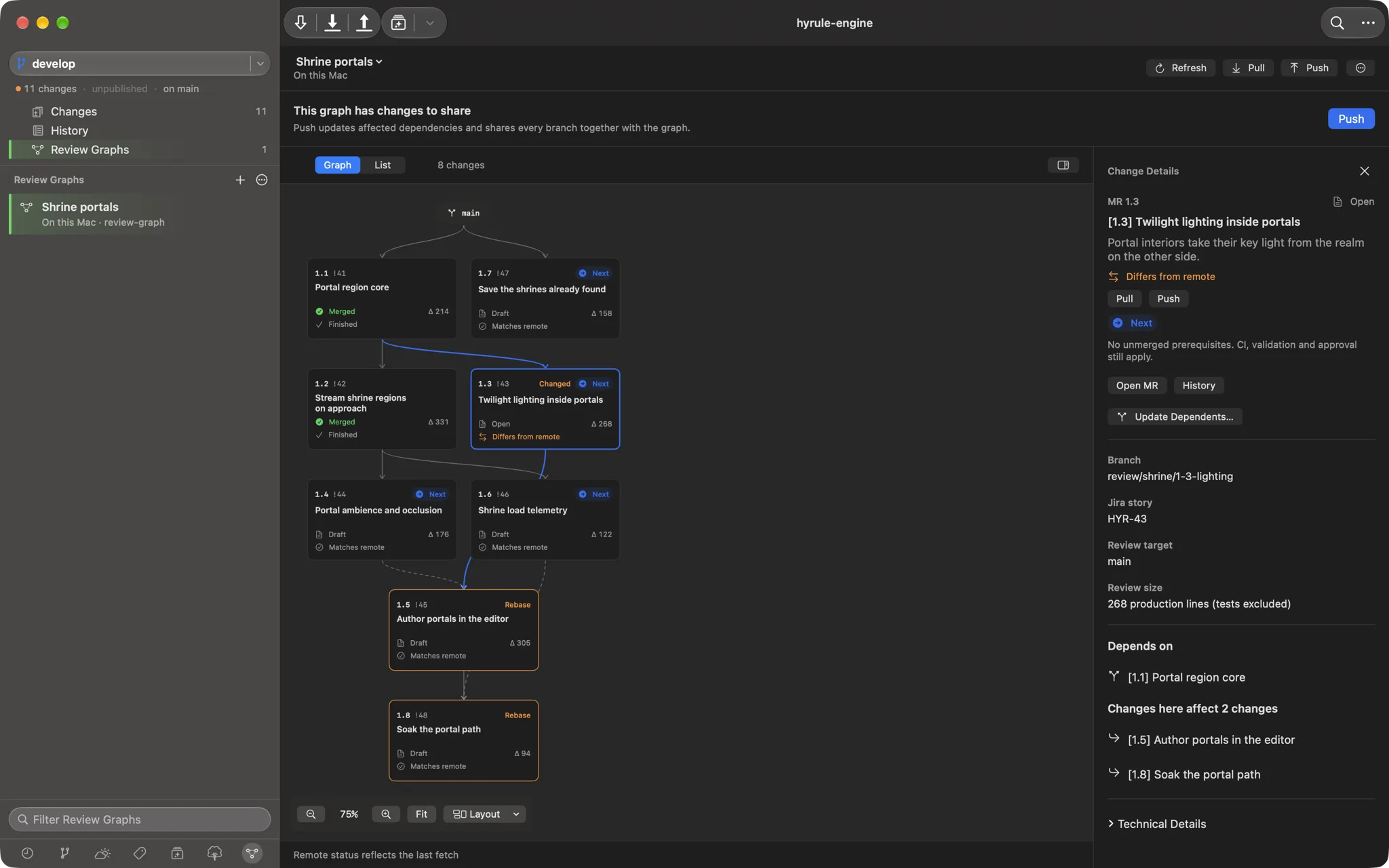Select Changes in the sidebar
The height and width of the screenshot is (868, 1389).
point(140,111)
